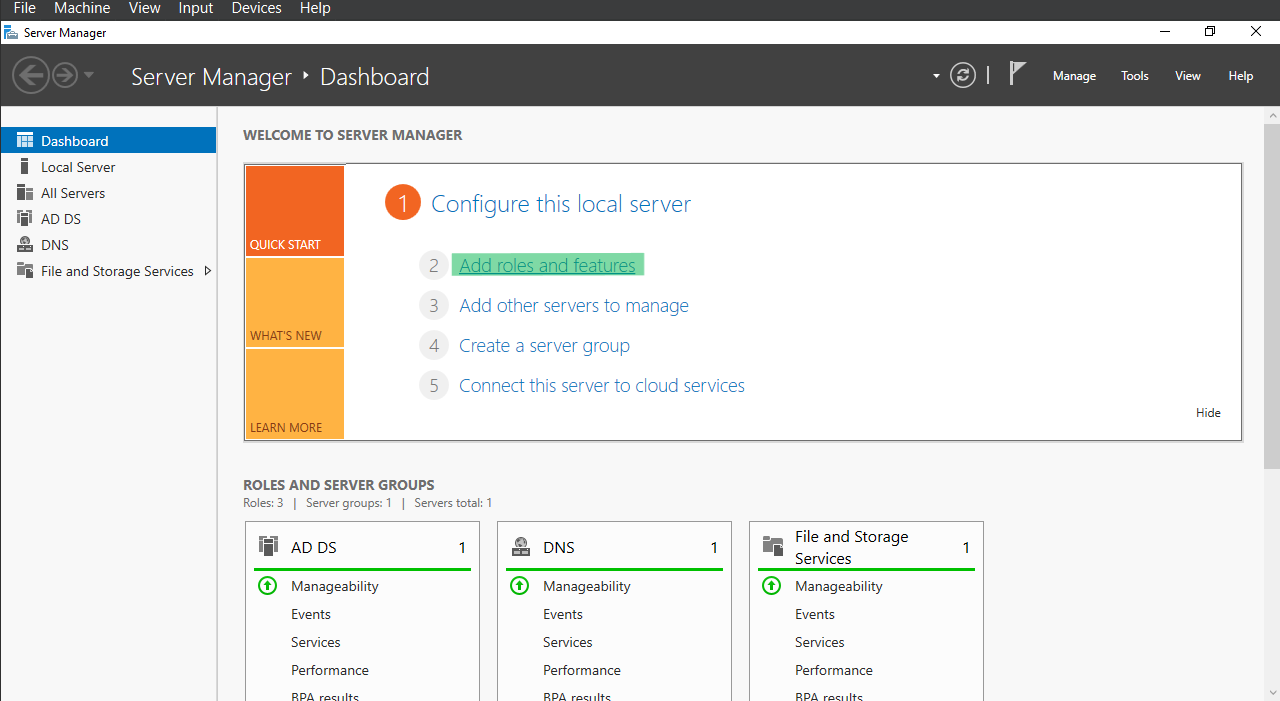Image resolution: width=1280 pixels, height=701 pixels.
Task: Open the Server Manager Help menu
Action: 1241,76
